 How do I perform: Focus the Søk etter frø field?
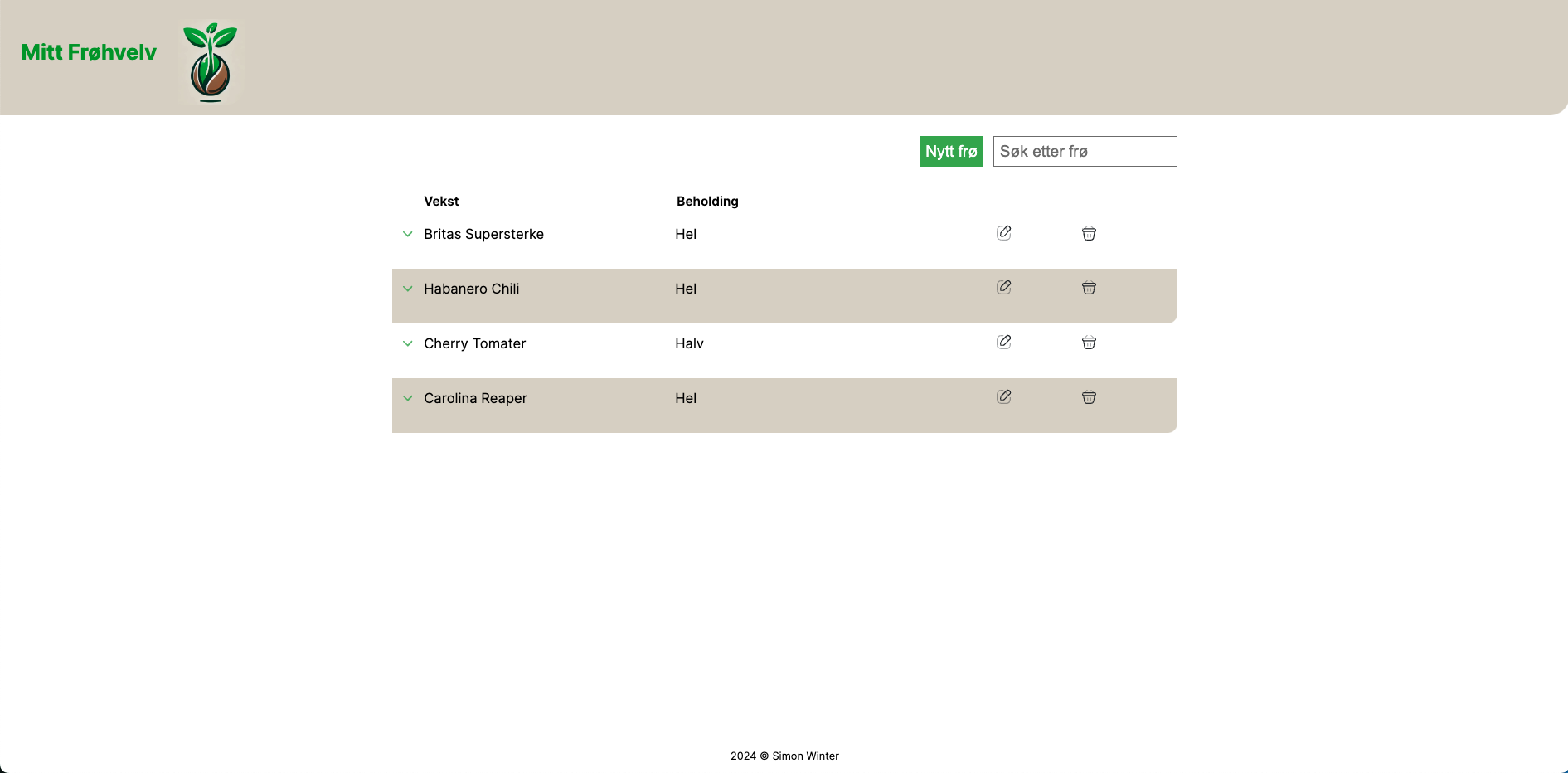(x=1085, y=152)
